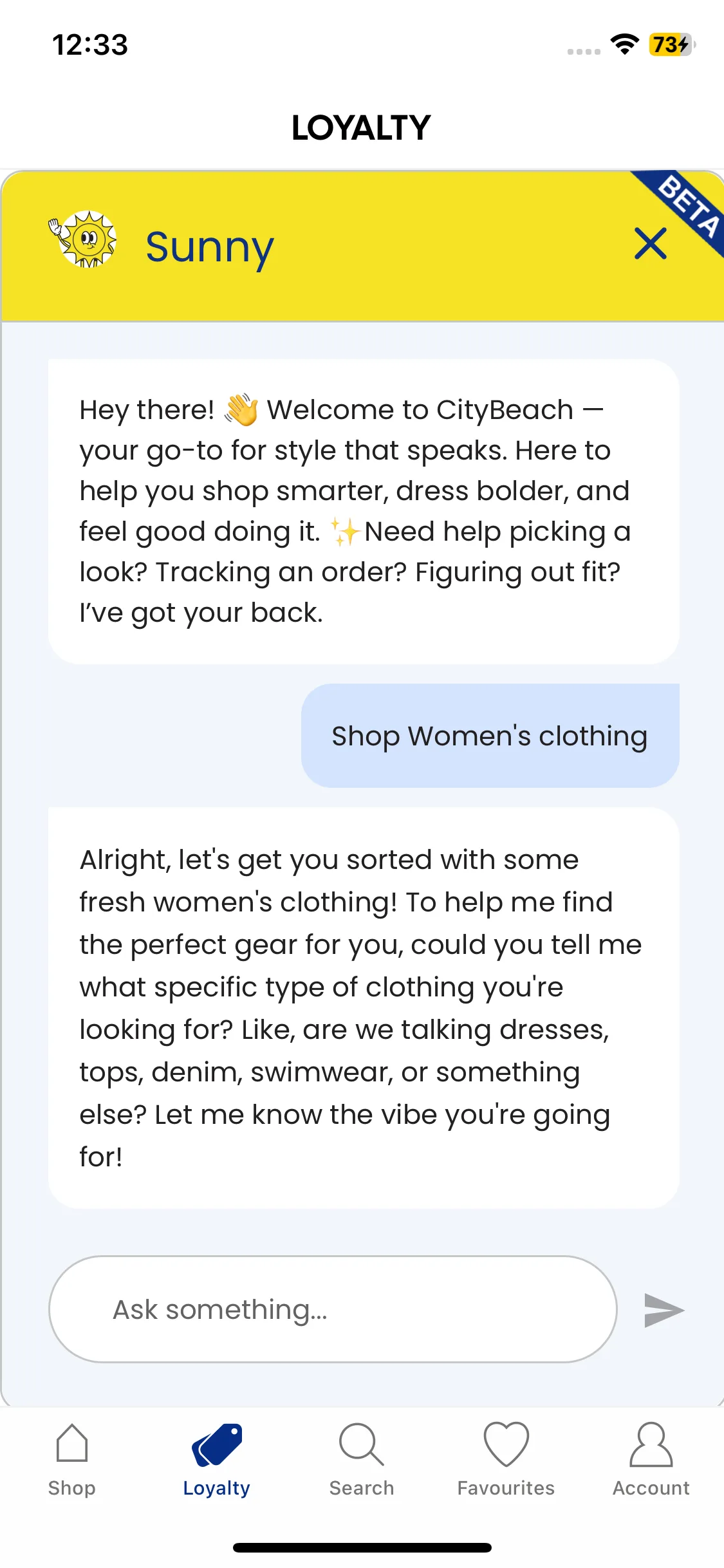Close the Sunny chat panel
724x1568 pixels.
click(x=650, y=244)
